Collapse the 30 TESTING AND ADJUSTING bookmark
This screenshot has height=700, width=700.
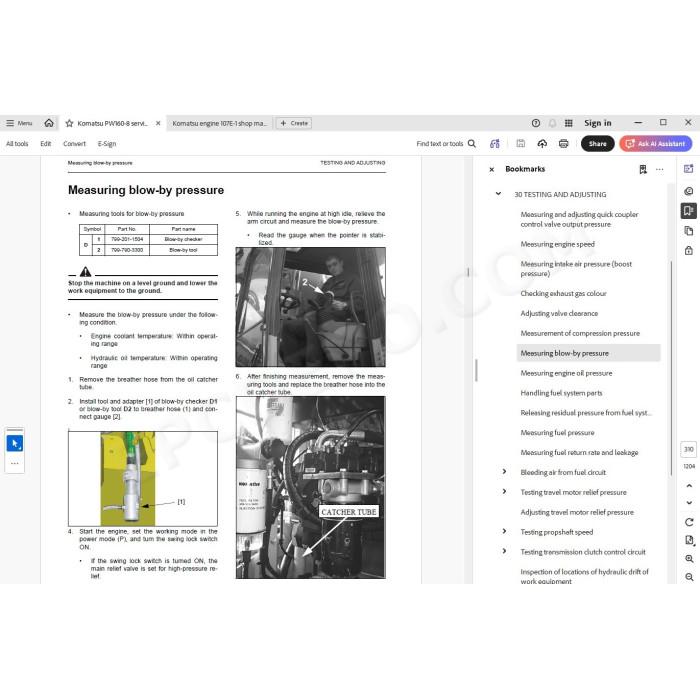[x=498, y=194]
